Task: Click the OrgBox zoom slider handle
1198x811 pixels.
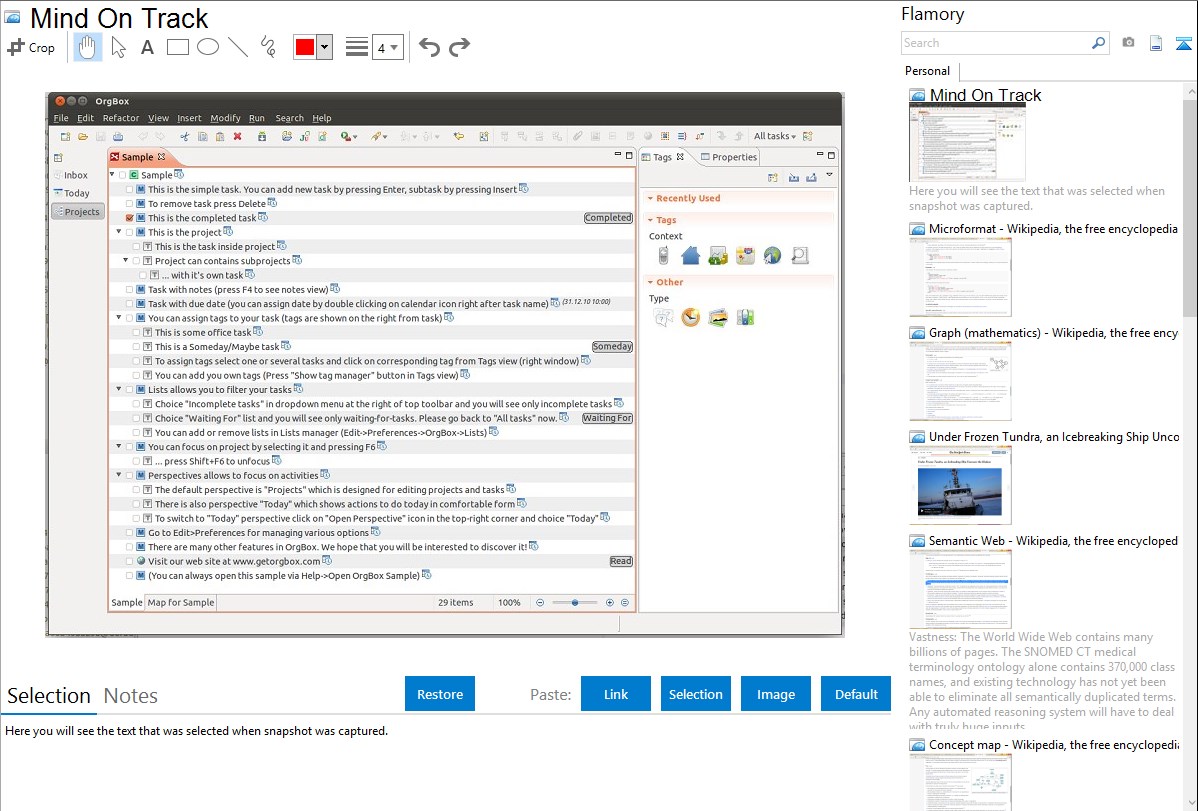Action: point(575,602)
